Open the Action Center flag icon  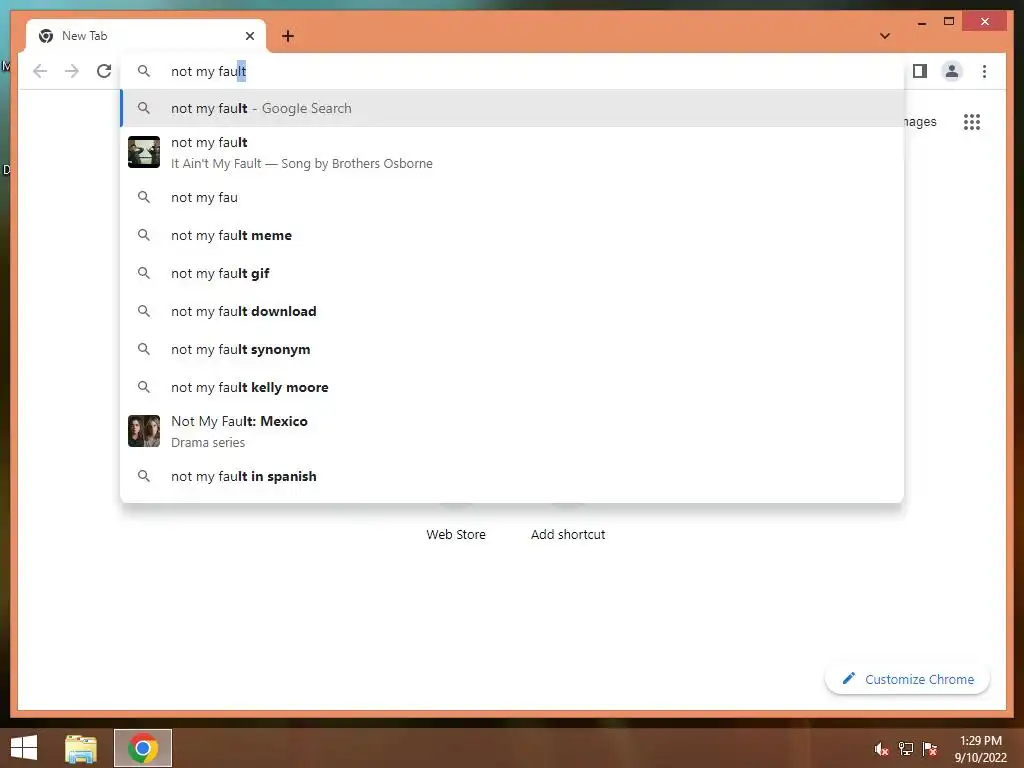[930, 749]
